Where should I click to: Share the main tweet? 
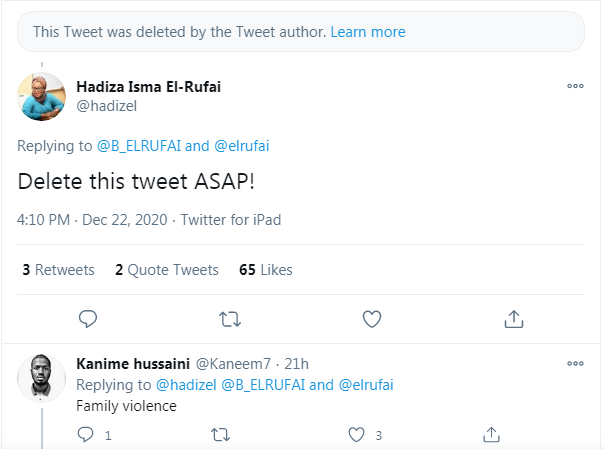click(x=514, y=319)
